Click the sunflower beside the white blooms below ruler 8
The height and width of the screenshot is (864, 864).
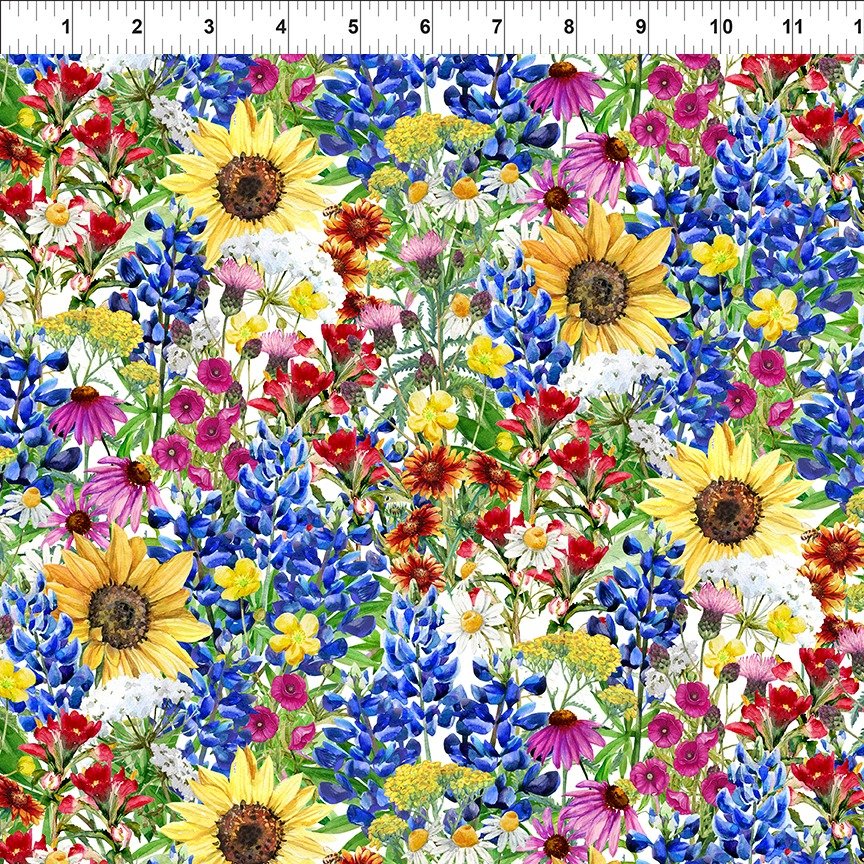[x=598, y=290]
